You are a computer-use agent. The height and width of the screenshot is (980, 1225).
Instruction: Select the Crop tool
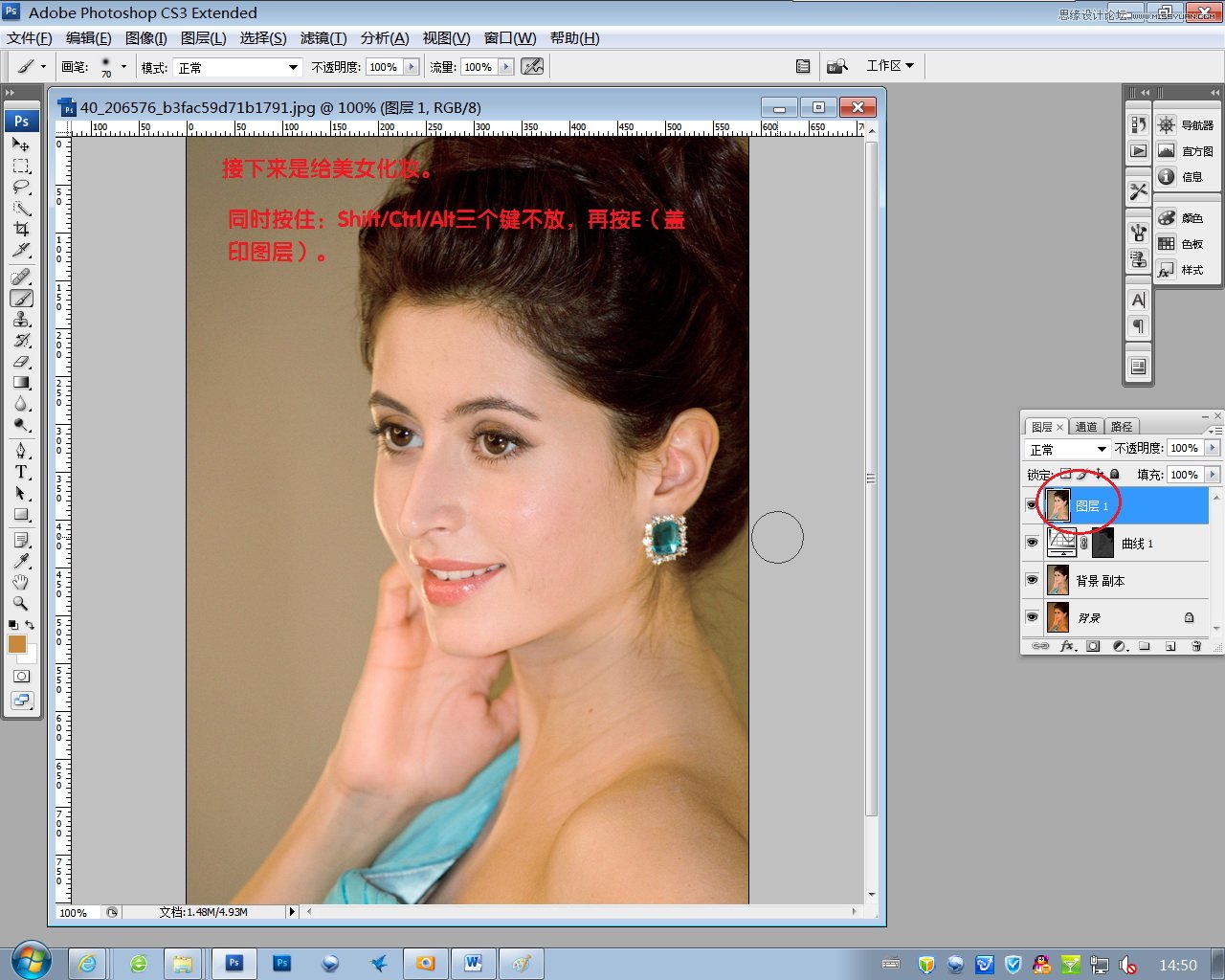(19, 229)
